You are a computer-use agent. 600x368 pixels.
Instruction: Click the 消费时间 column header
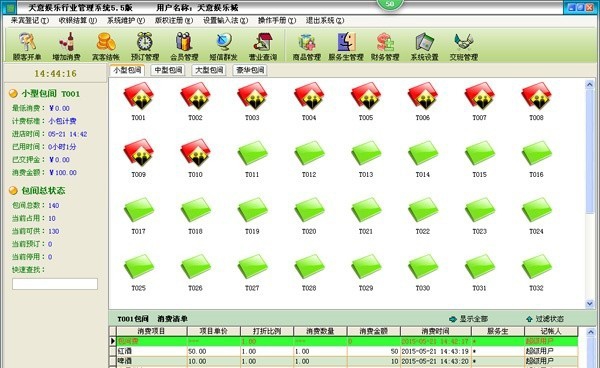[x=436, y=331]
